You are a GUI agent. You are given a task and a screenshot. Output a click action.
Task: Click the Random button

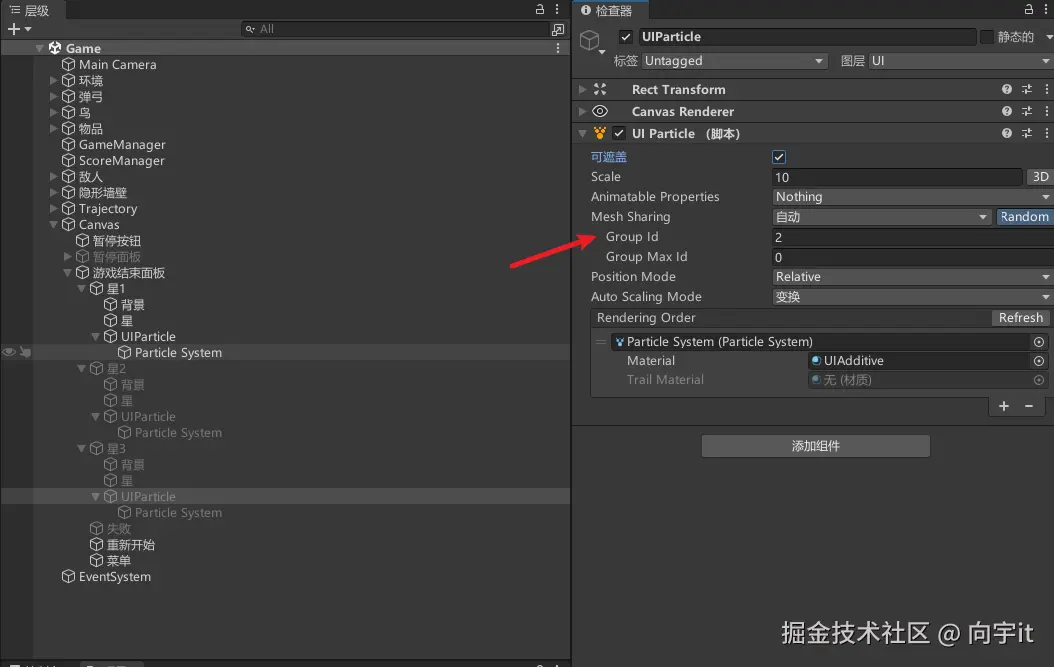click(1024, 217)
